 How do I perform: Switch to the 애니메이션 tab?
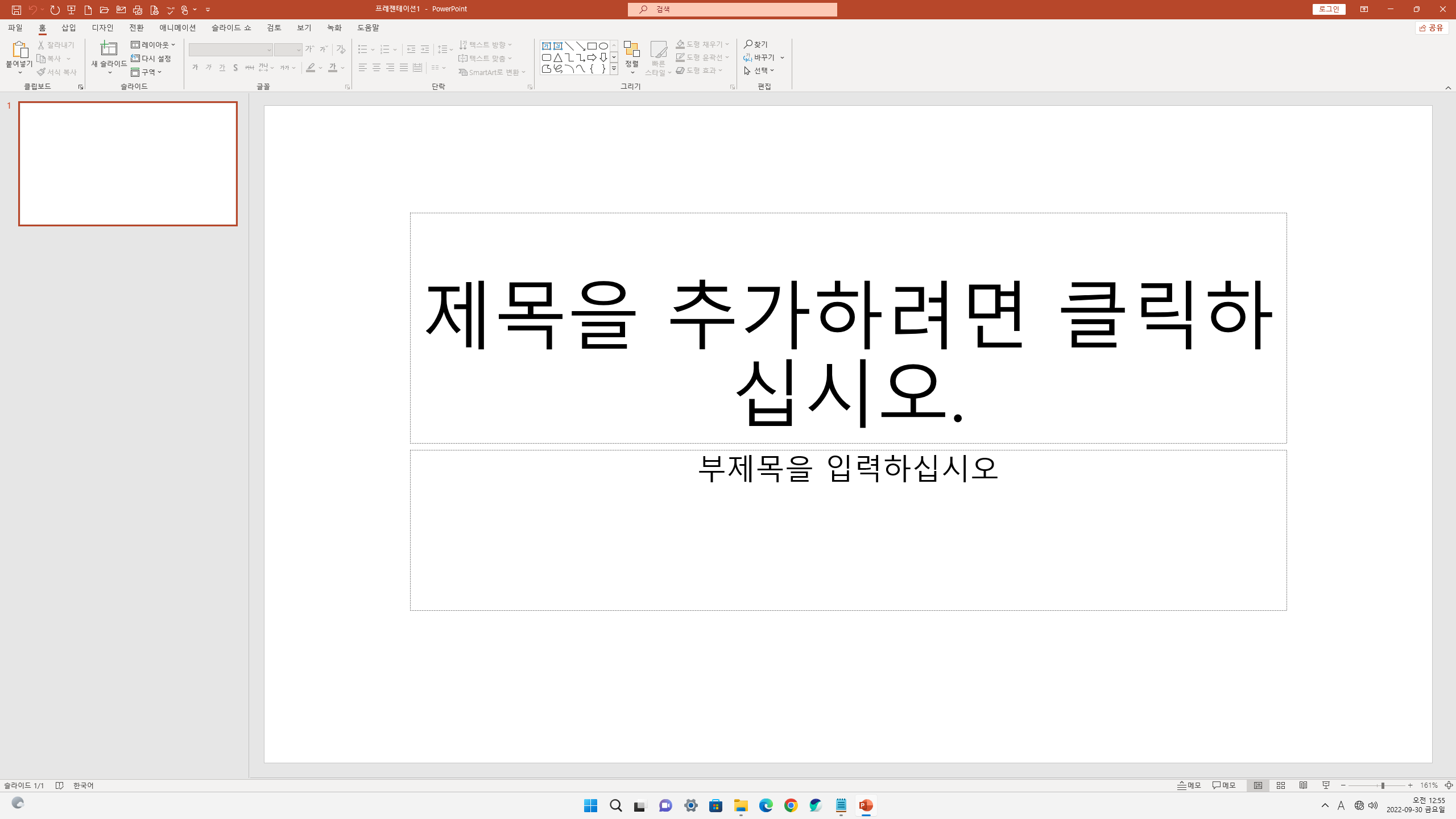click(x=177, y=28)
